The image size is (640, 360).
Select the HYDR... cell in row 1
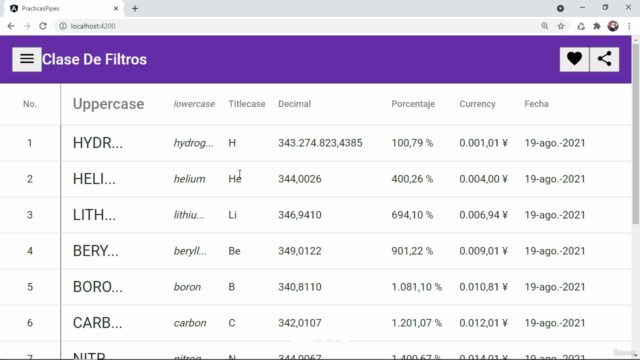pos(98,143)
